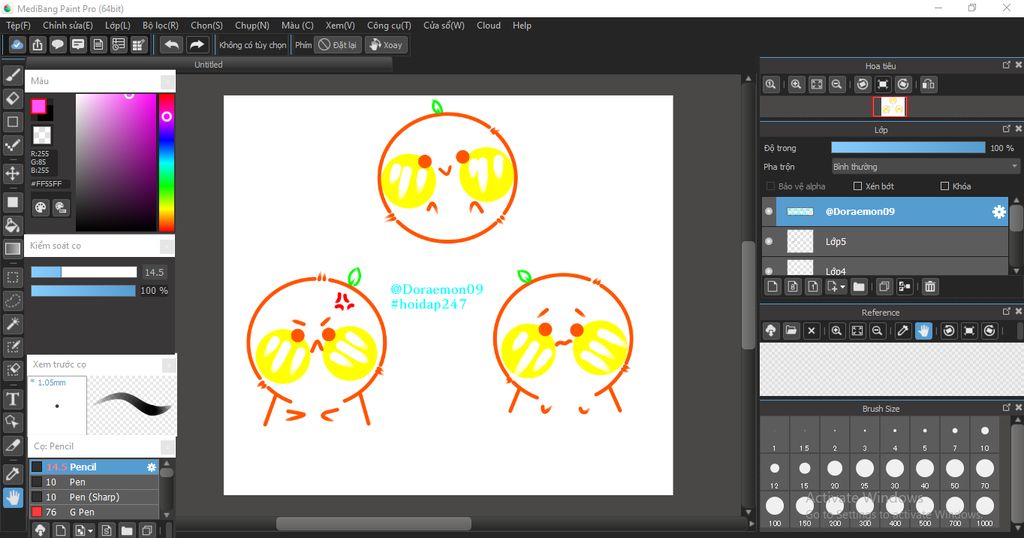Expand the add-brush dropdown in brush panel

coord(91,530)
